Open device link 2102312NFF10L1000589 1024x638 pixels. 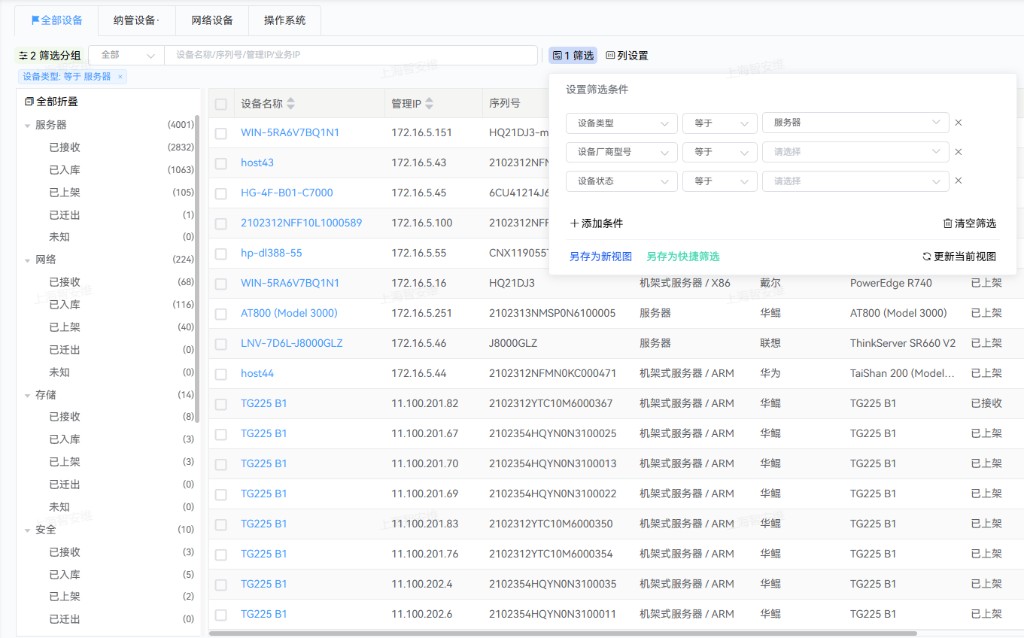[301, 223]
